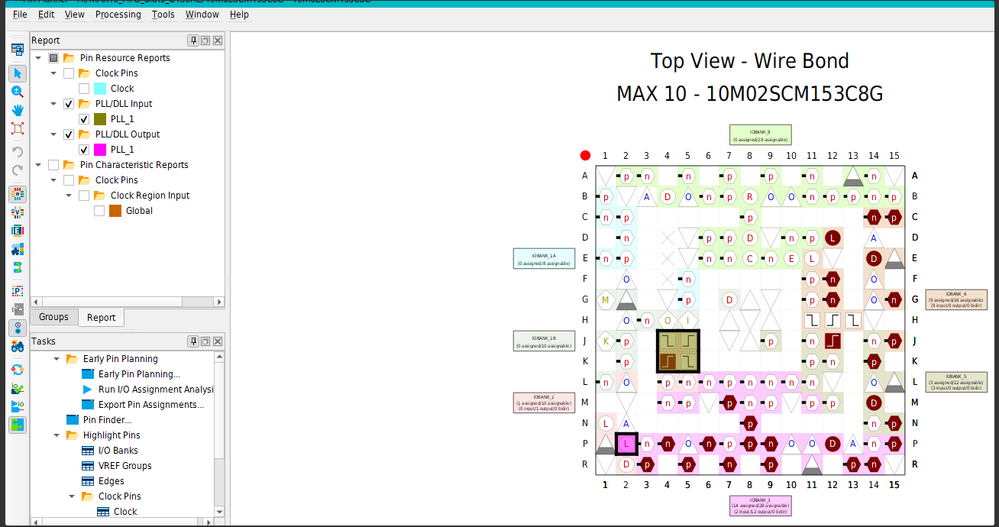The width and height of the screenshot is (999, 527).
Task: Click the 'P' package view icon
Action: click(x=17, y=291)
